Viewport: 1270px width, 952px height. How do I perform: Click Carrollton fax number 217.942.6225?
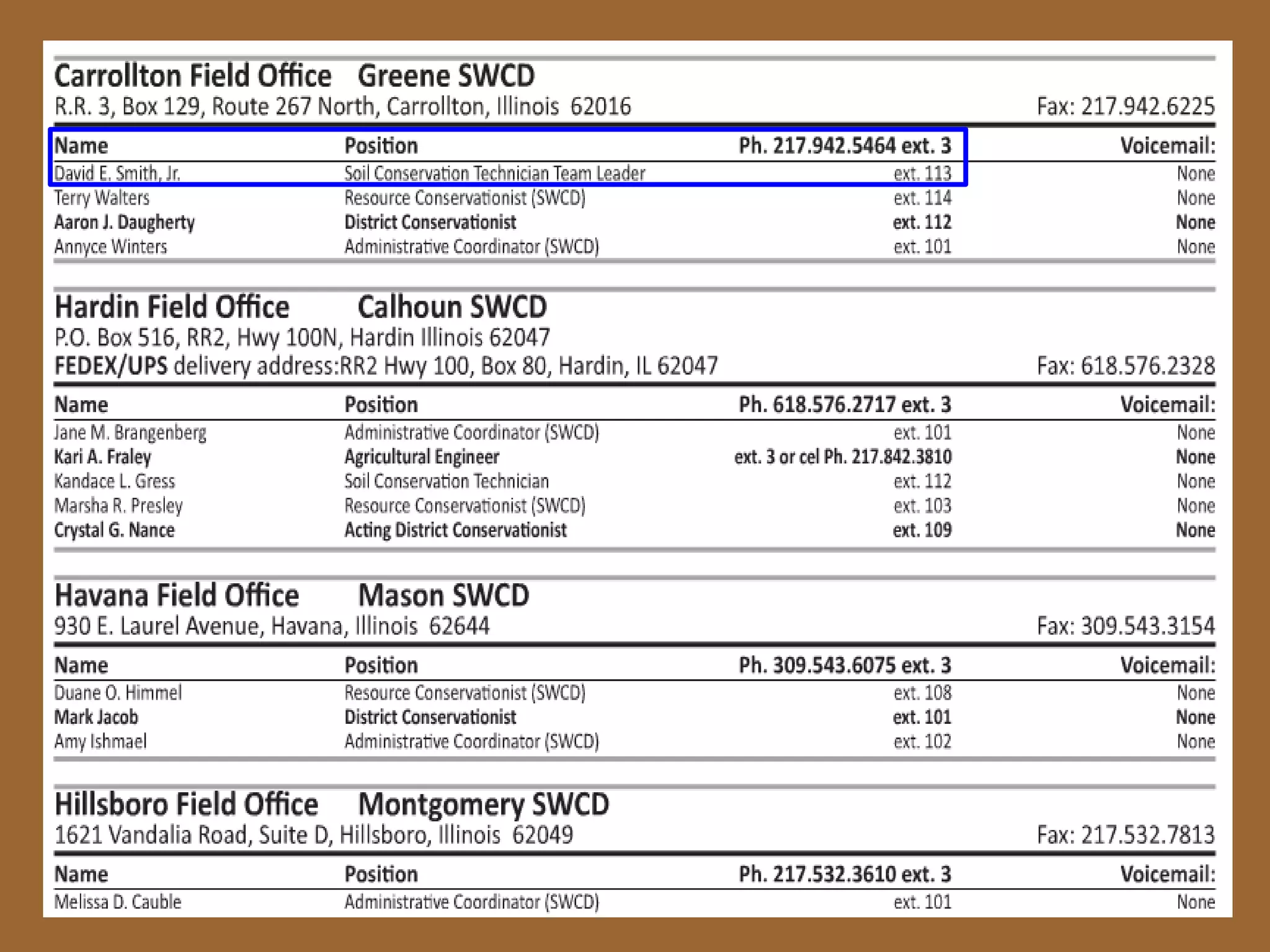(1125, 107)
